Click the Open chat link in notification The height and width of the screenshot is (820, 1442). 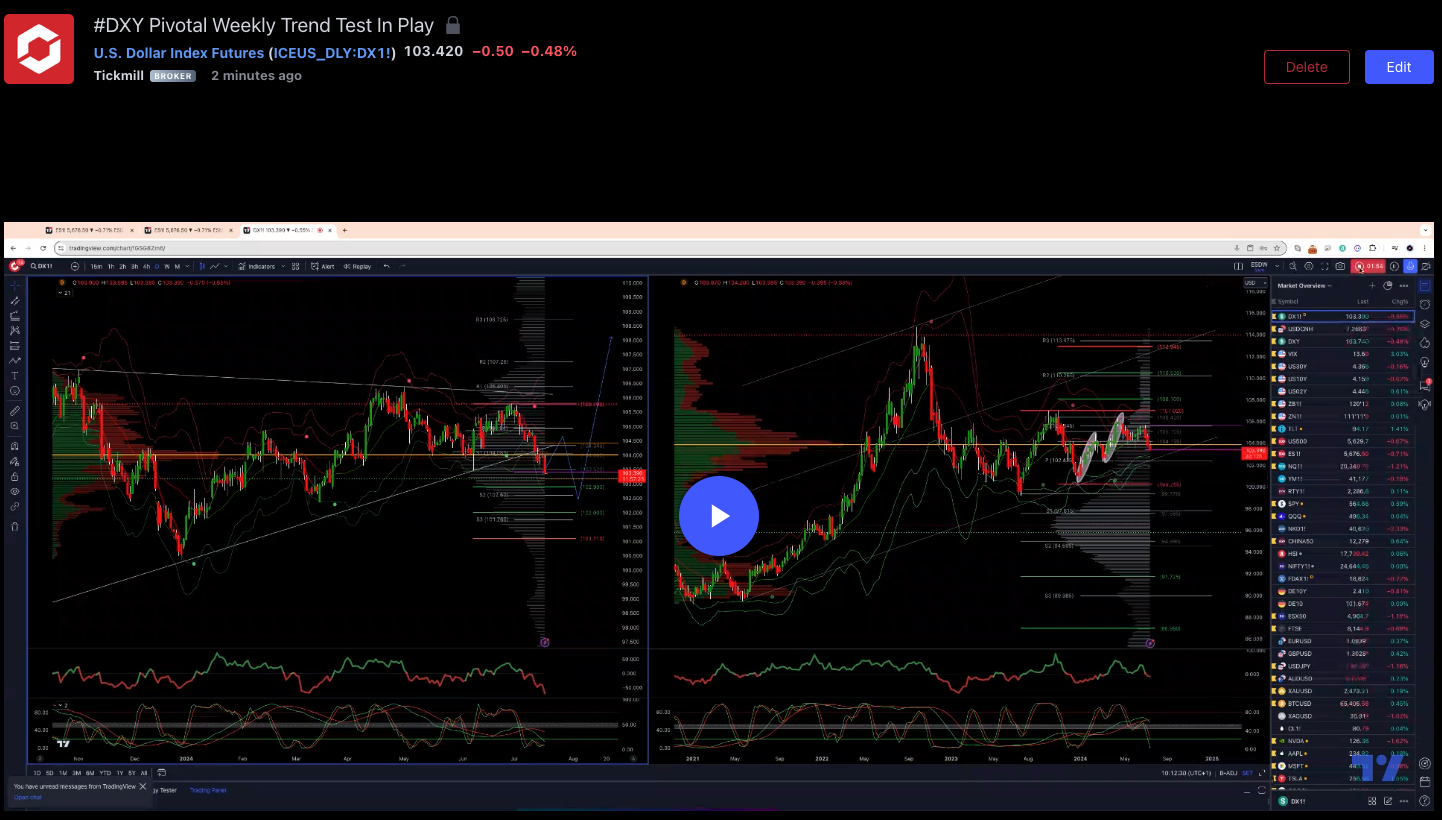[x=27, y=797]
